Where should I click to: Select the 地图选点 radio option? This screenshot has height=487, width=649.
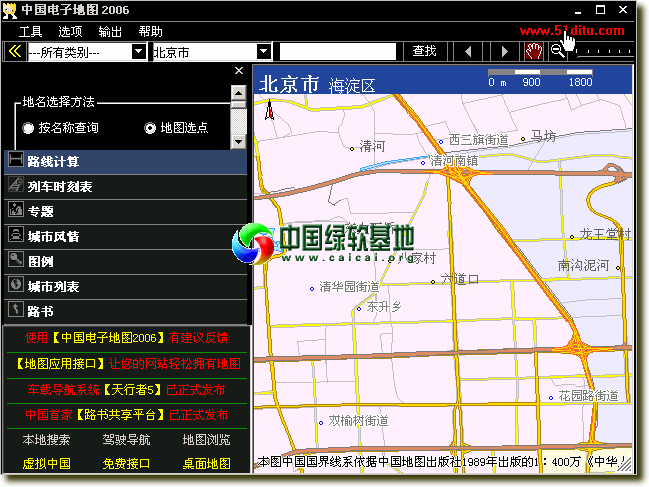coord(176,128)
